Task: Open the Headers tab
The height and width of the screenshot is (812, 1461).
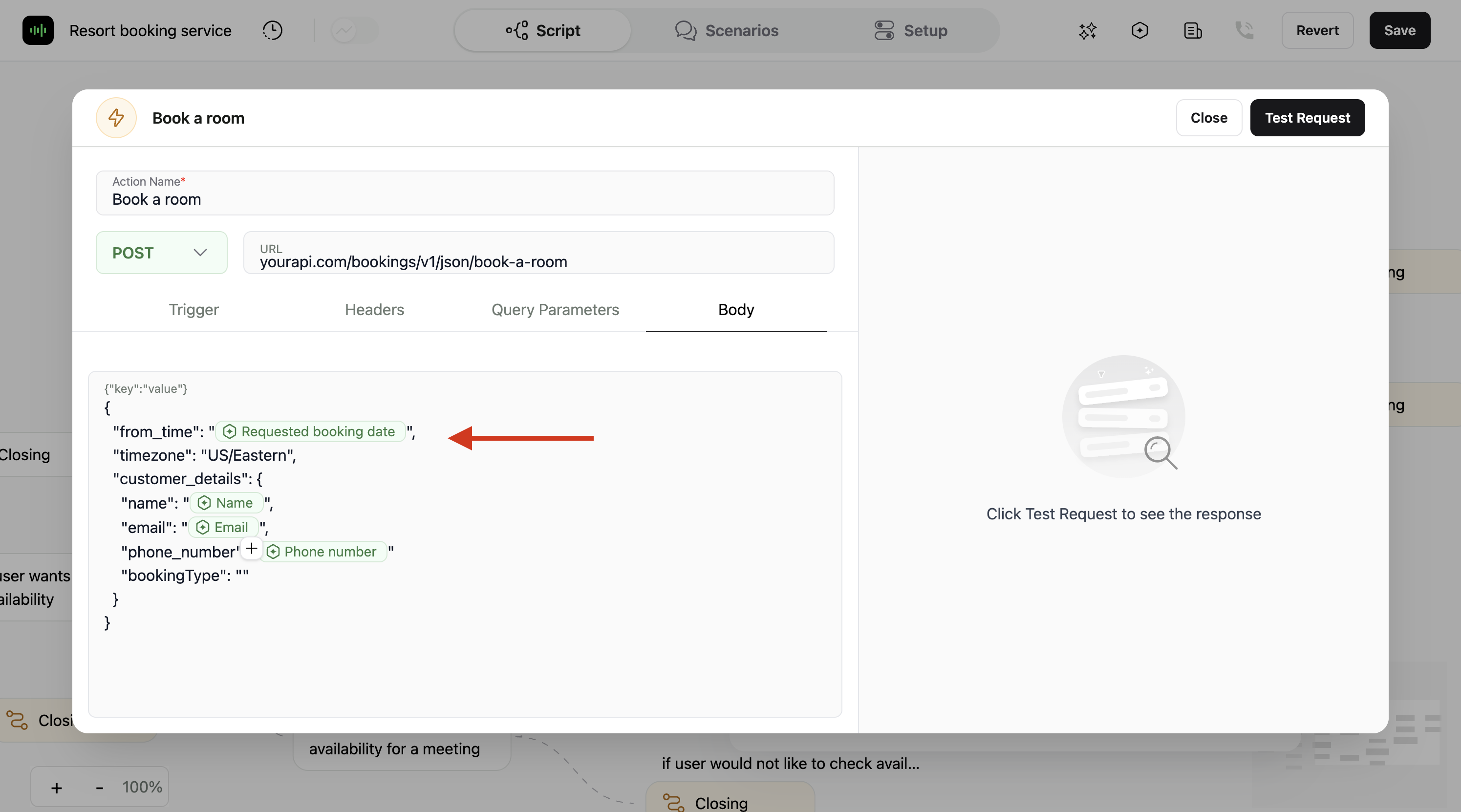Action: point(374,310)
